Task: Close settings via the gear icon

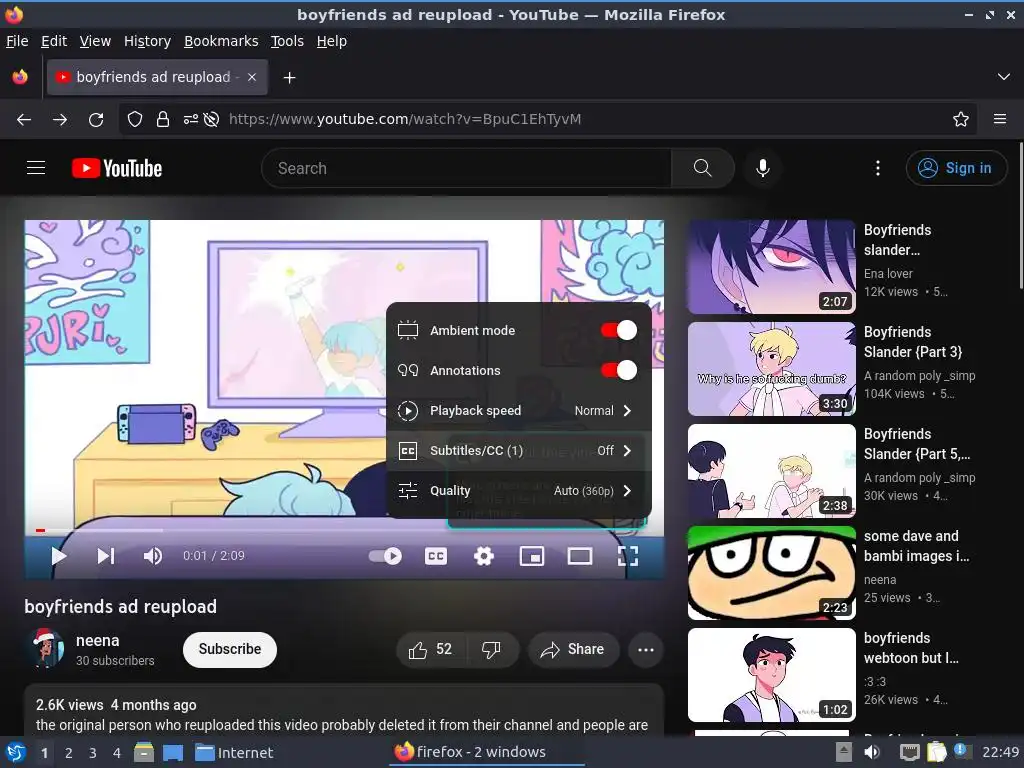Action: (484, 556)
